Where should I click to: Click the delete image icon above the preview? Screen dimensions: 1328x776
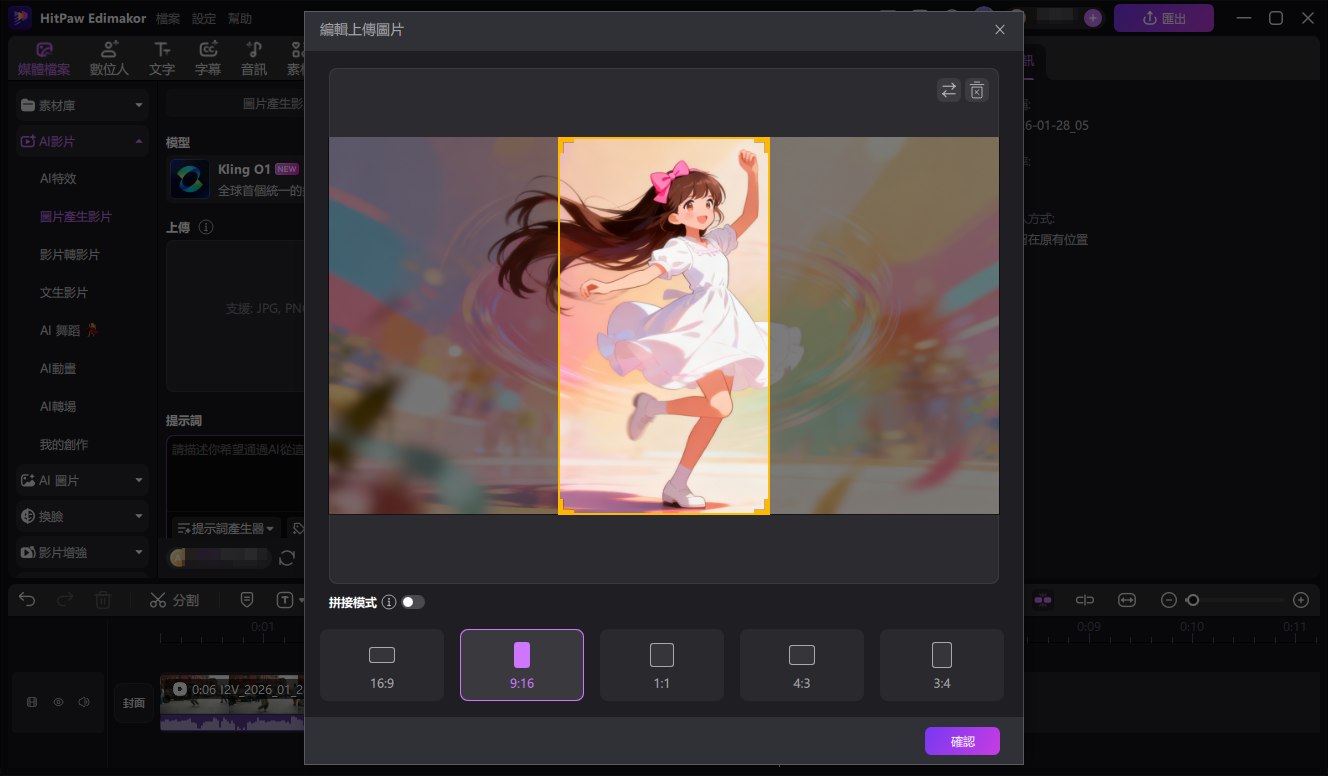coord(977,90)
